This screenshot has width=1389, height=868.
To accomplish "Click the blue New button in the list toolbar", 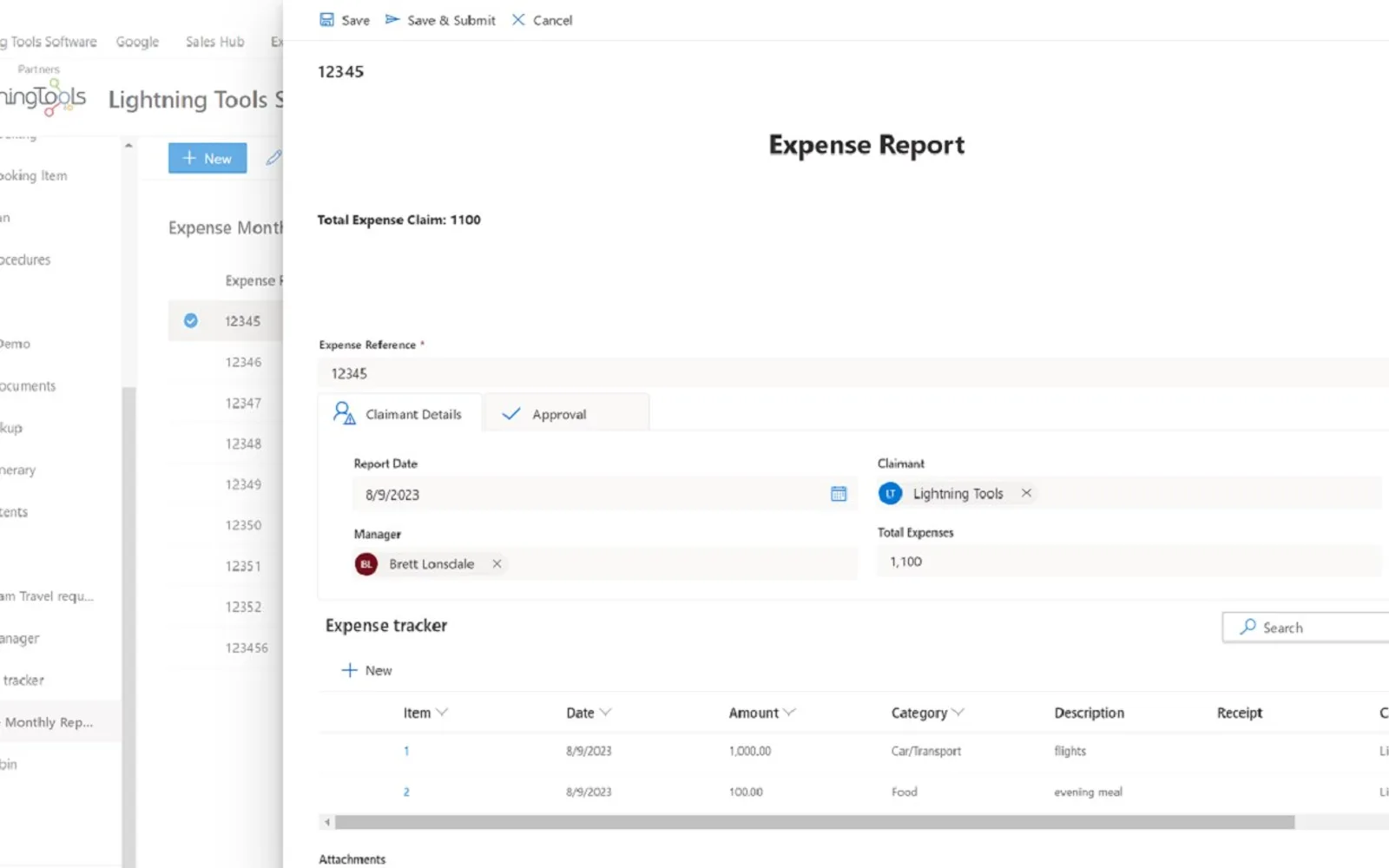I will pos(207,158).
